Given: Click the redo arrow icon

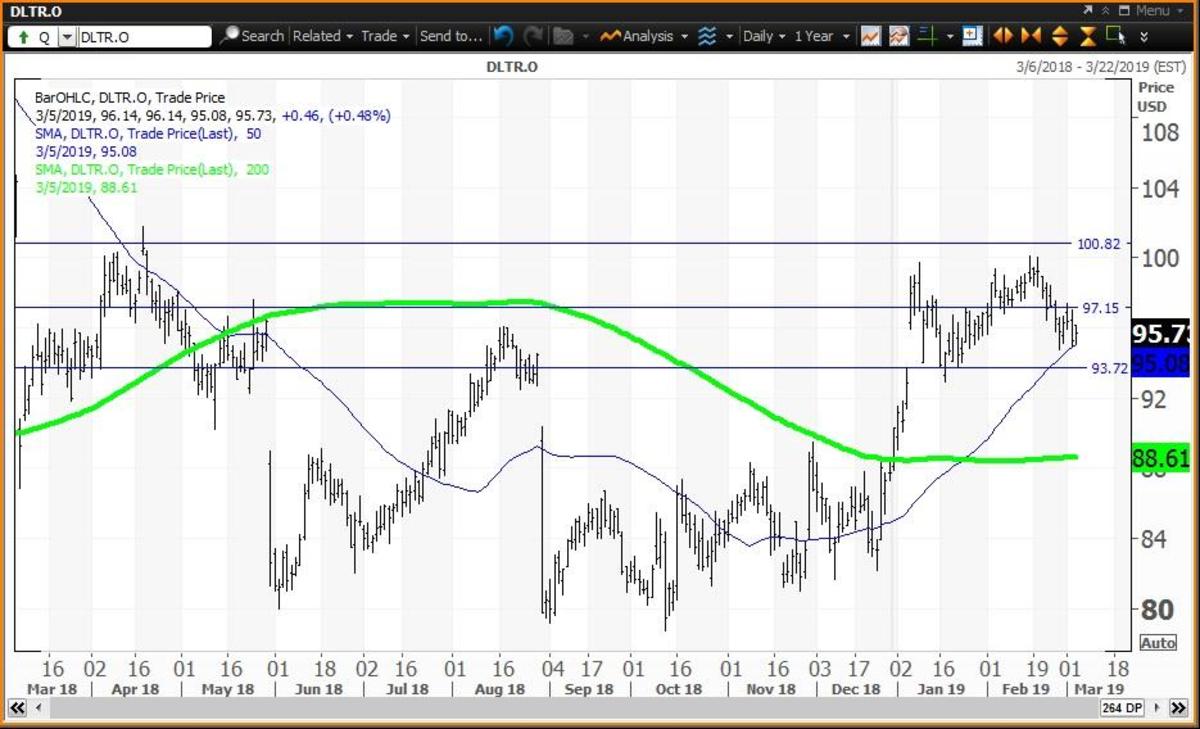Looking at the screenshot, I should pyautogui.click(x=533, y=36).
